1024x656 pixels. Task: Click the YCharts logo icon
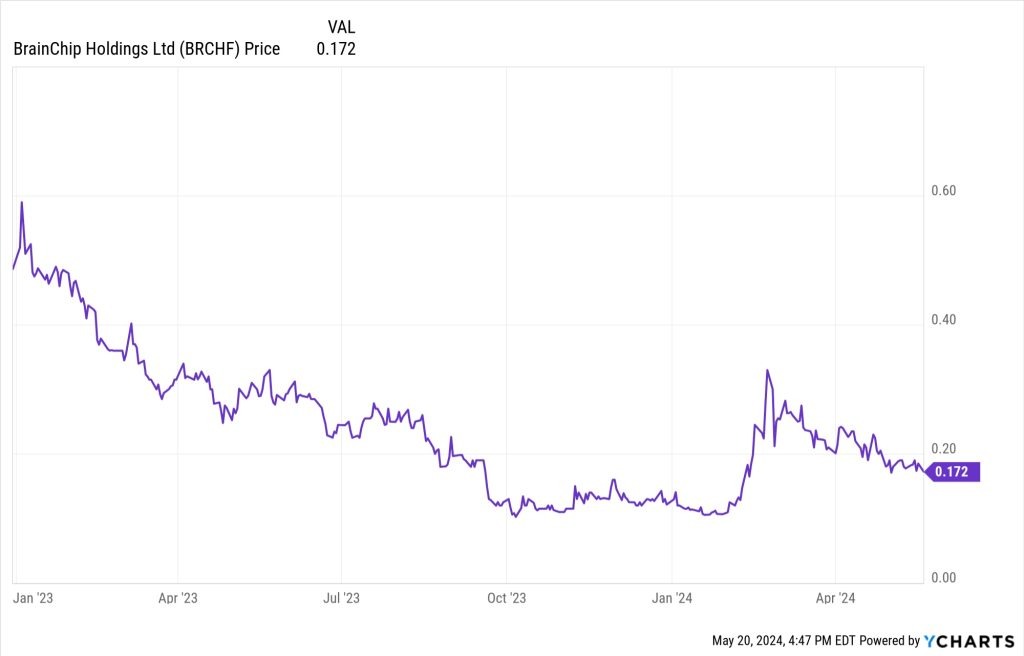coord(929,640)
